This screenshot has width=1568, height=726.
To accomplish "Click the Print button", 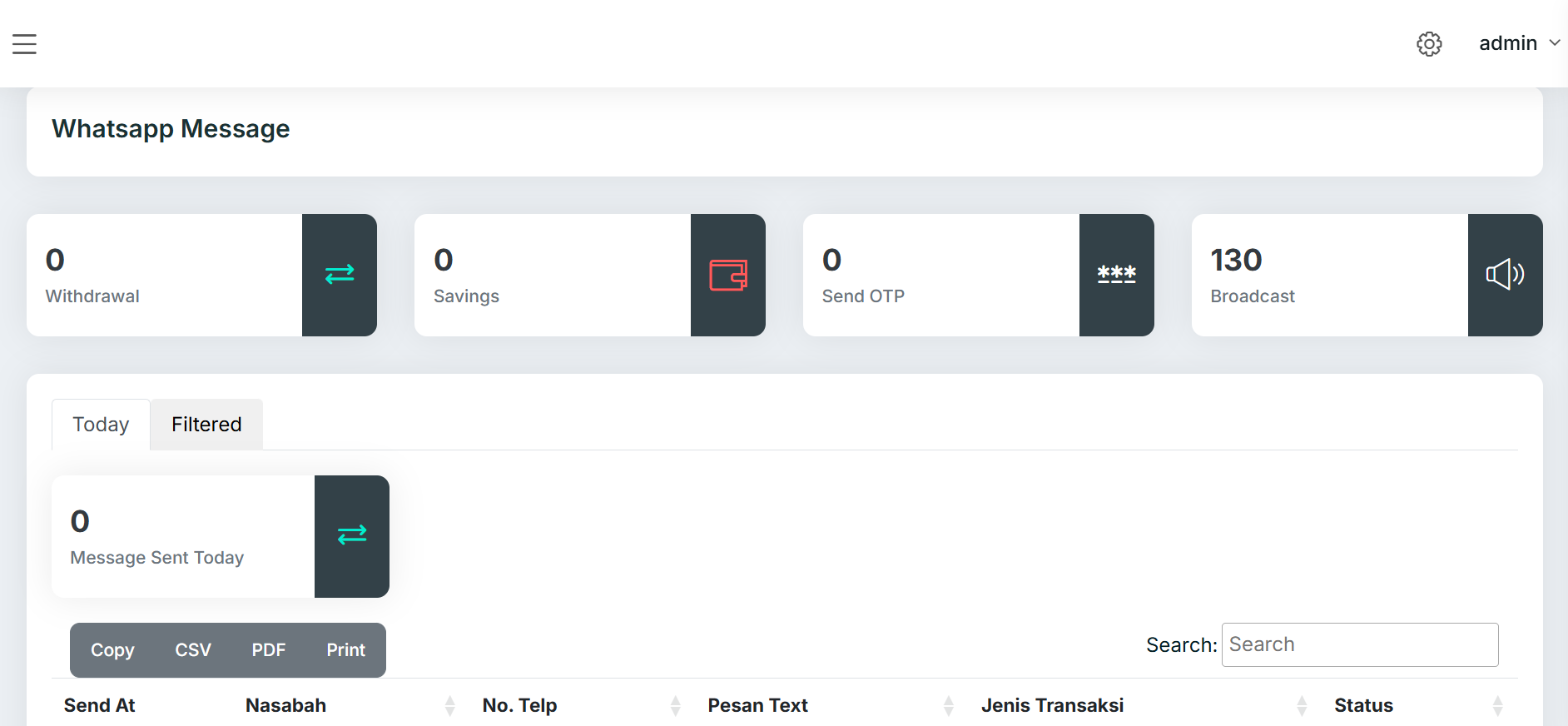I will (x=345, y=650).
